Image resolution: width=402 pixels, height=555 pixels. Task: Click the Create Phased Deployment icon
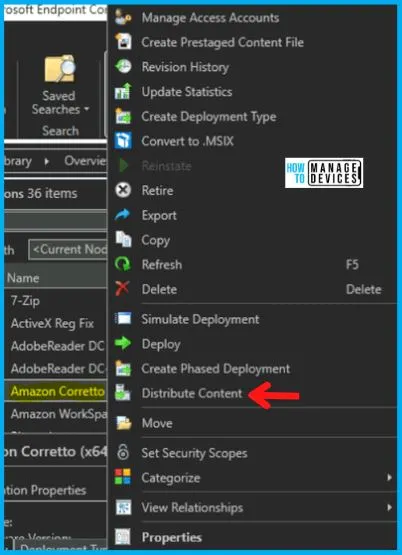click(x=123, y=368)
